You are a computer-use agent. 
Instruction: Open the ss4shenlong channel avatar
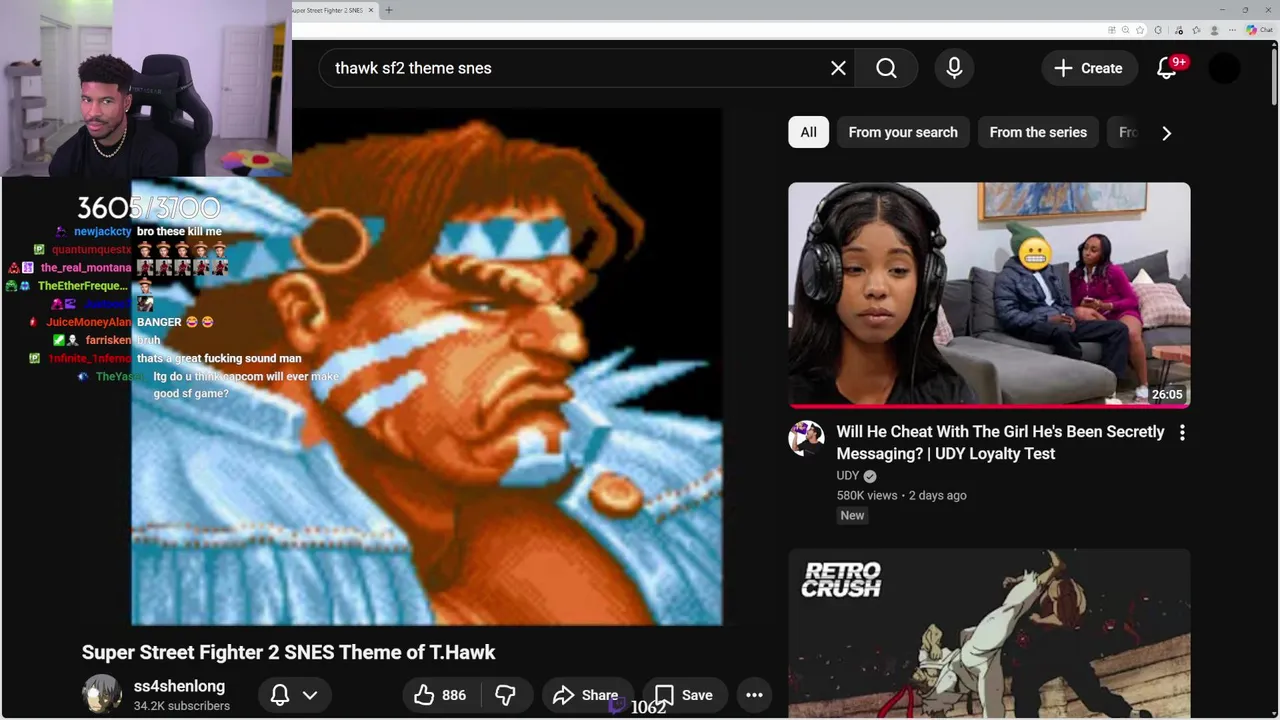101,694
